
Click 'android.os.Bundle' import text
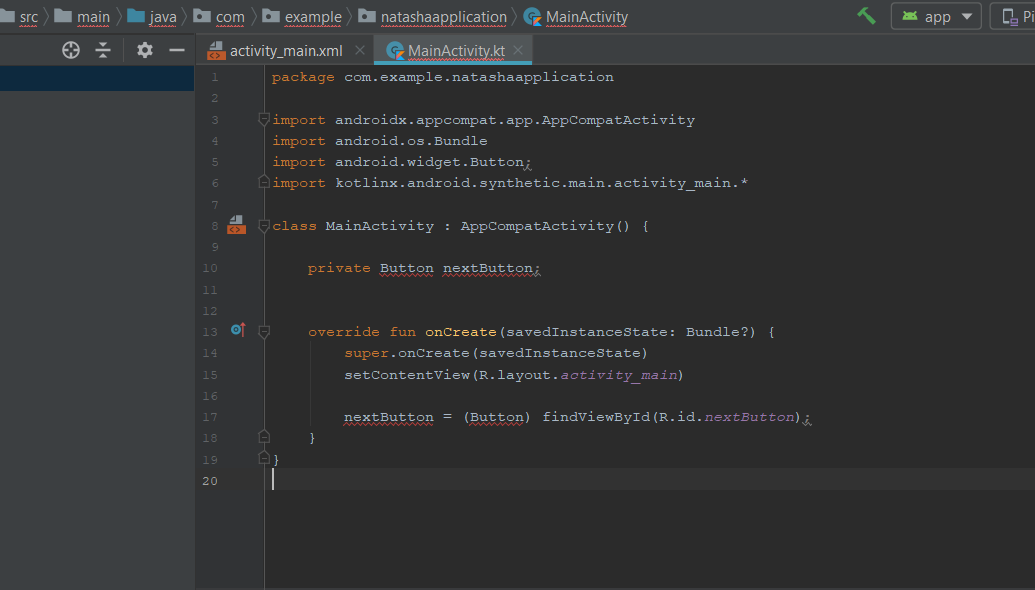pyautogui.click(x=411, y=141)
